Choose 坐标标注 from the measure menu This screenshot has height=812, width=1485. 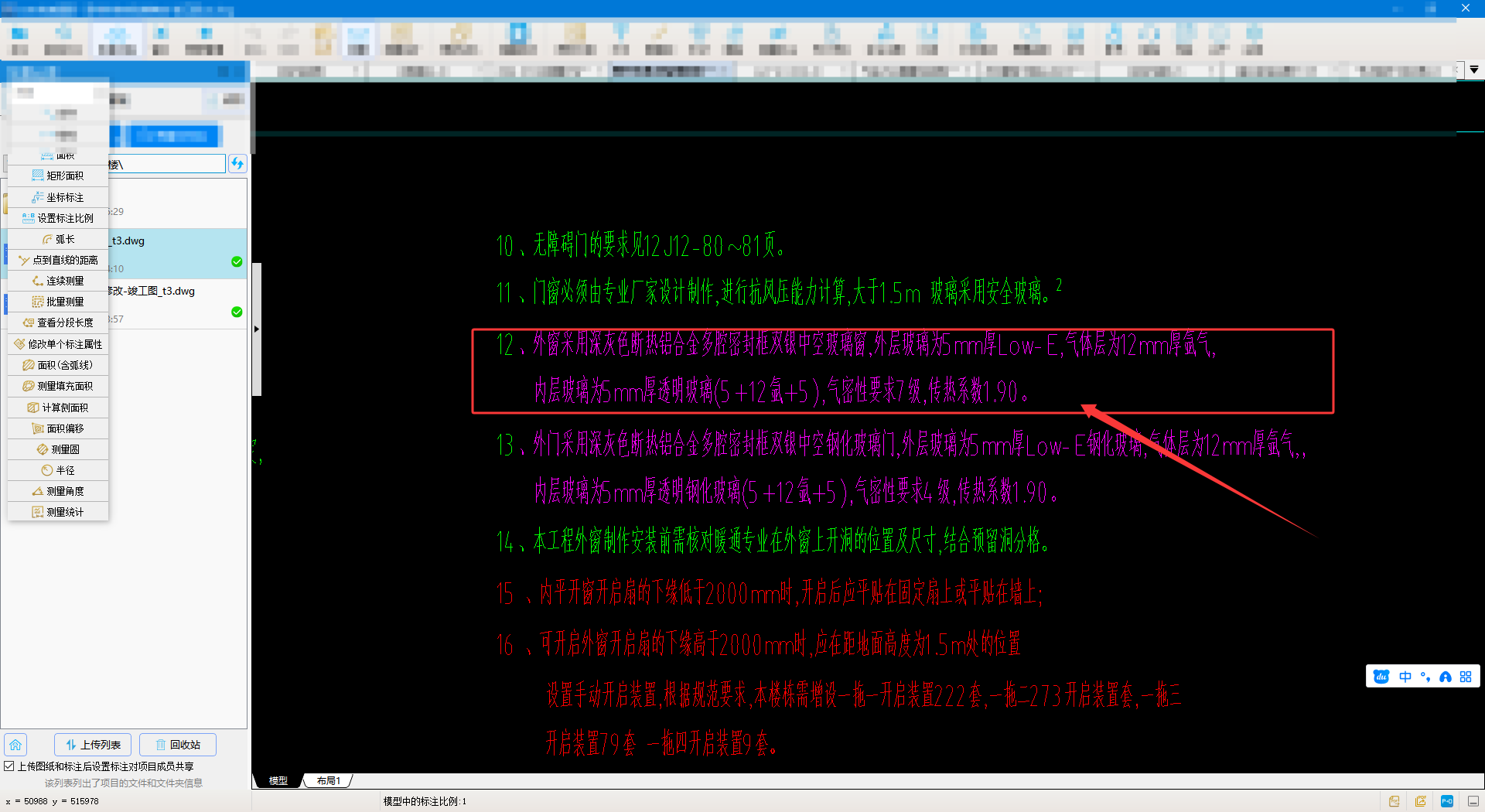(x=58, y=197)
